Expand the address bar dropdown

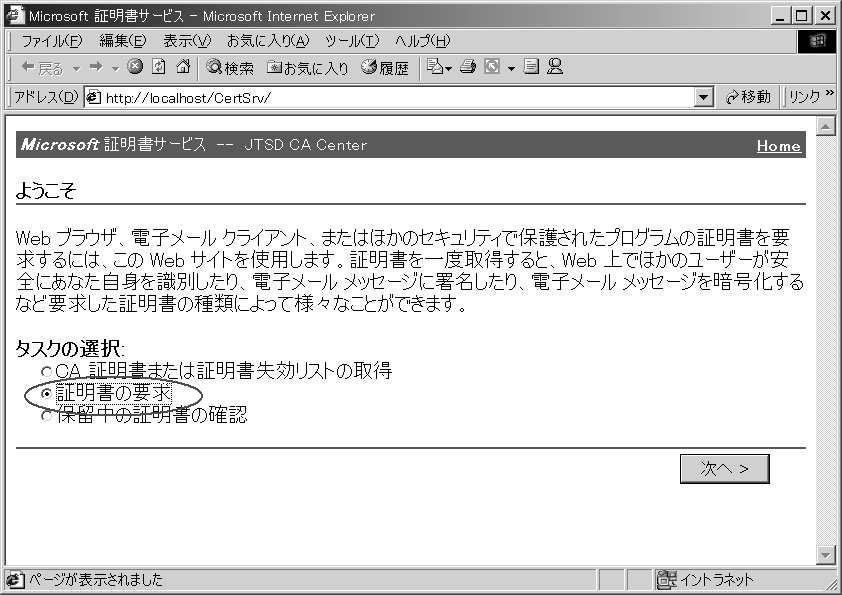pyautogui.click(x=703, y=98)
